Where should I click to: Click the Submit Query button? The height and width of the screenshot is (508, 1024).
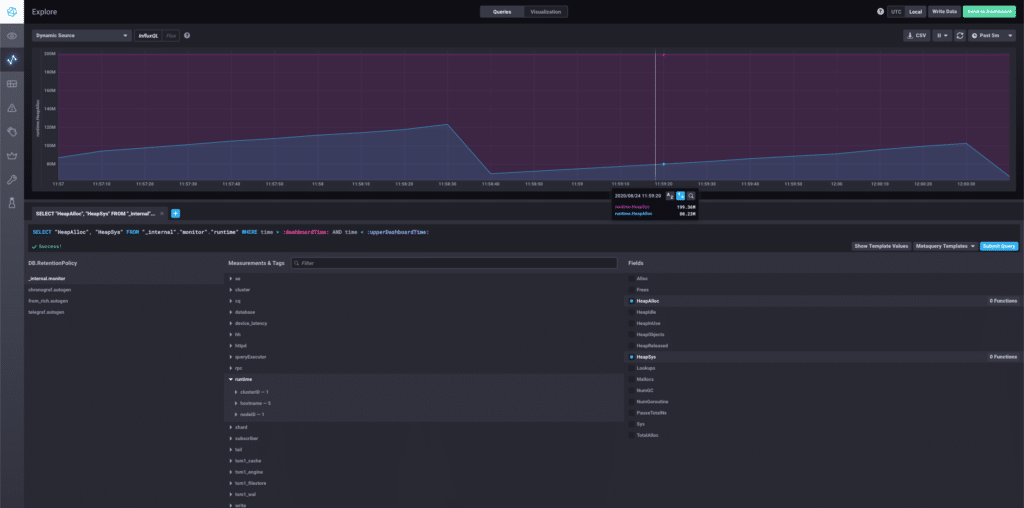[x=999, y=246]
